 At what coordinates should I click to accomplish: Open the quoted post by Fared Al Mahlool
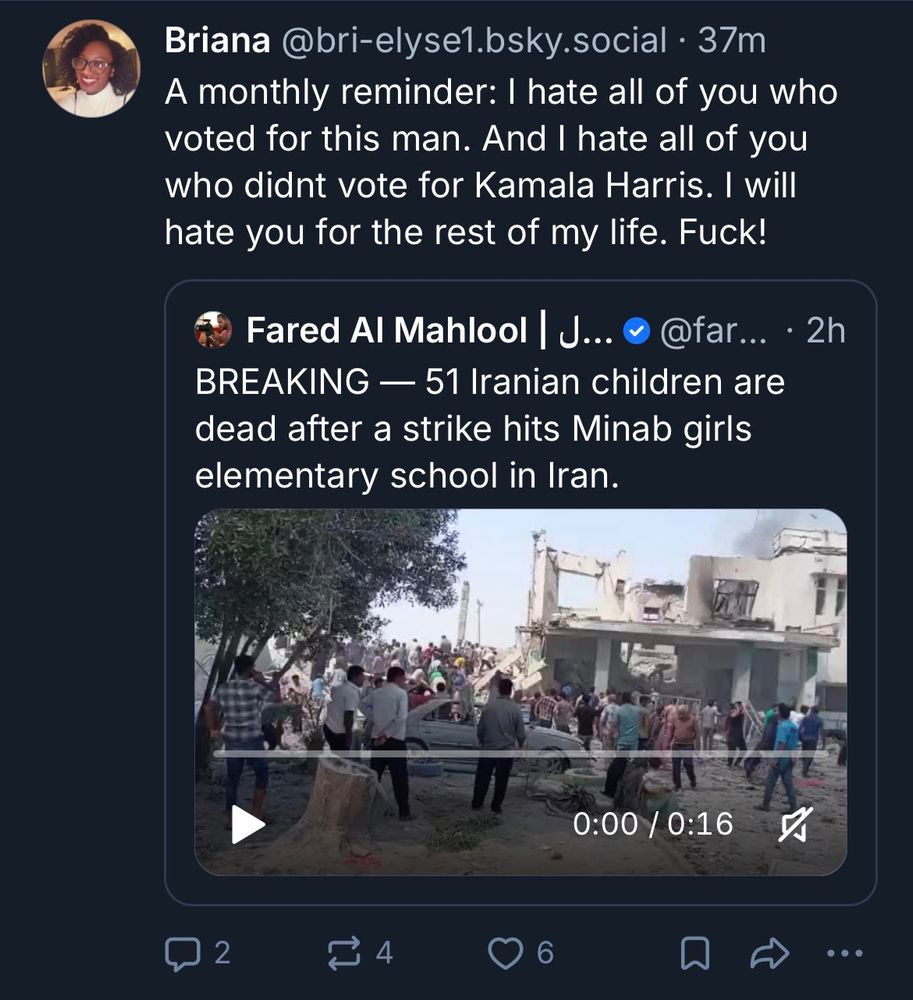500,425
